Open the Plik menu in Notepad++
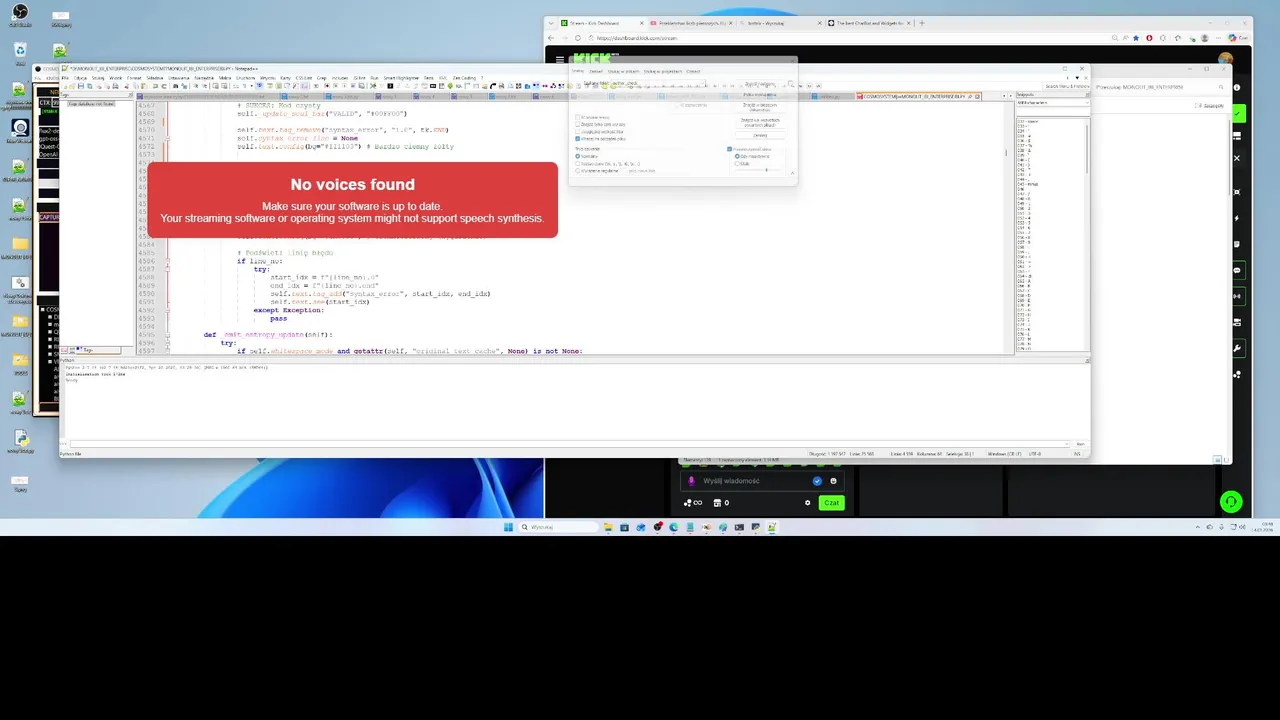The width and height of the screenshot is (1280, 720). pos(65,78)
